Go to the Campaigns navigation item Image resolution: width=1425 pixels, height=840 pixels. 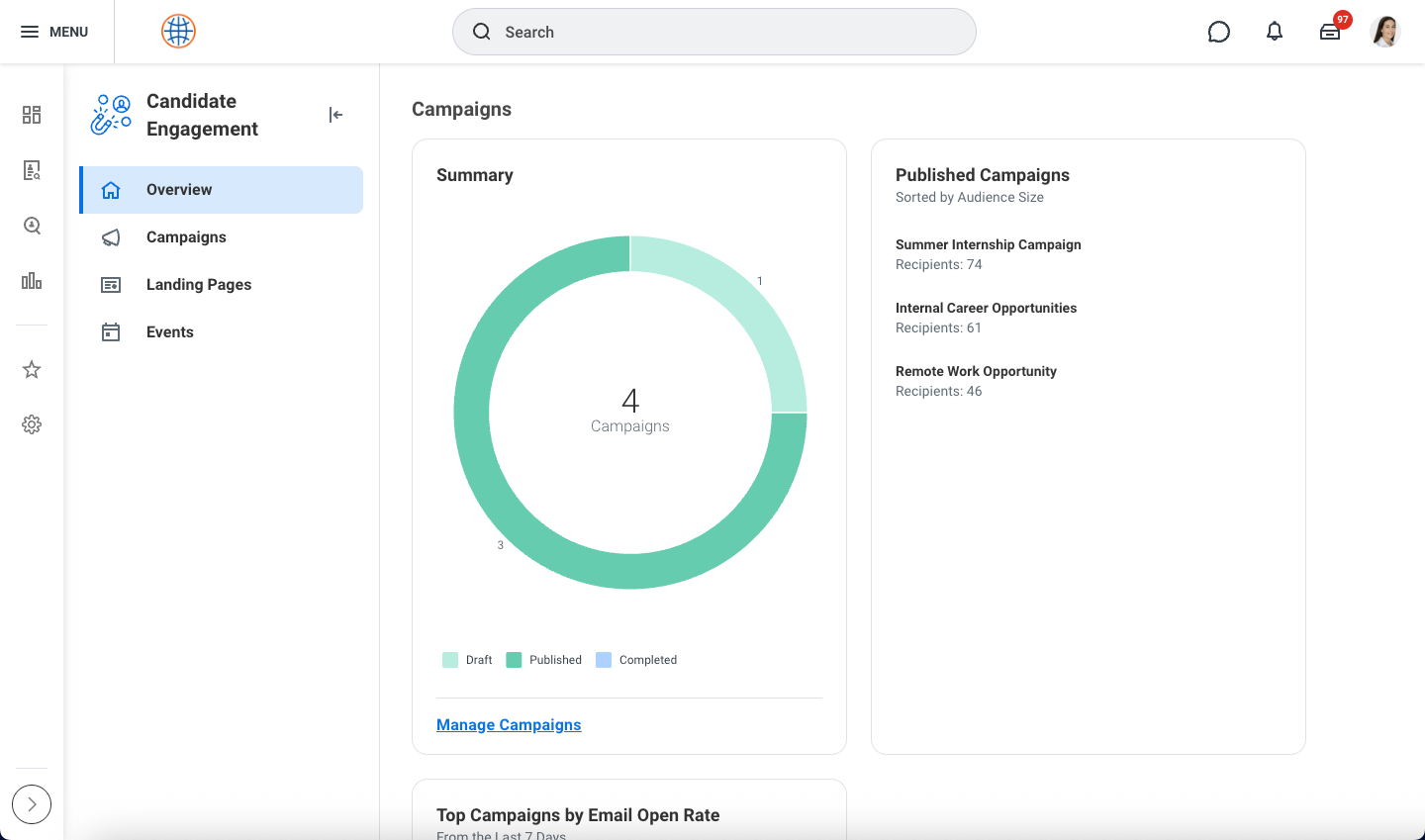[x=186, y=237]
